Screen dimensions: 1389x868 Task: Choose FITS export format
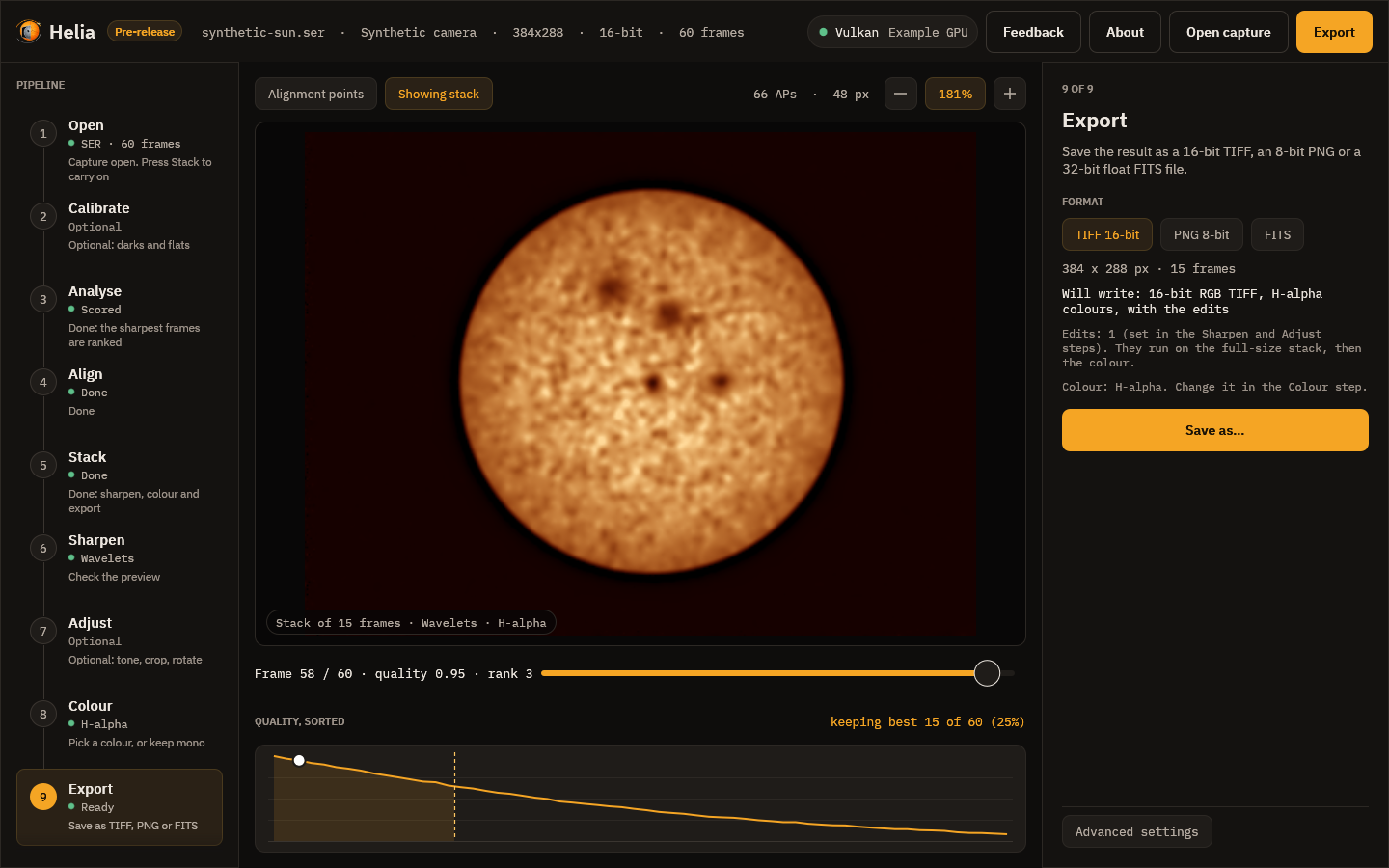pos(1277,234)
